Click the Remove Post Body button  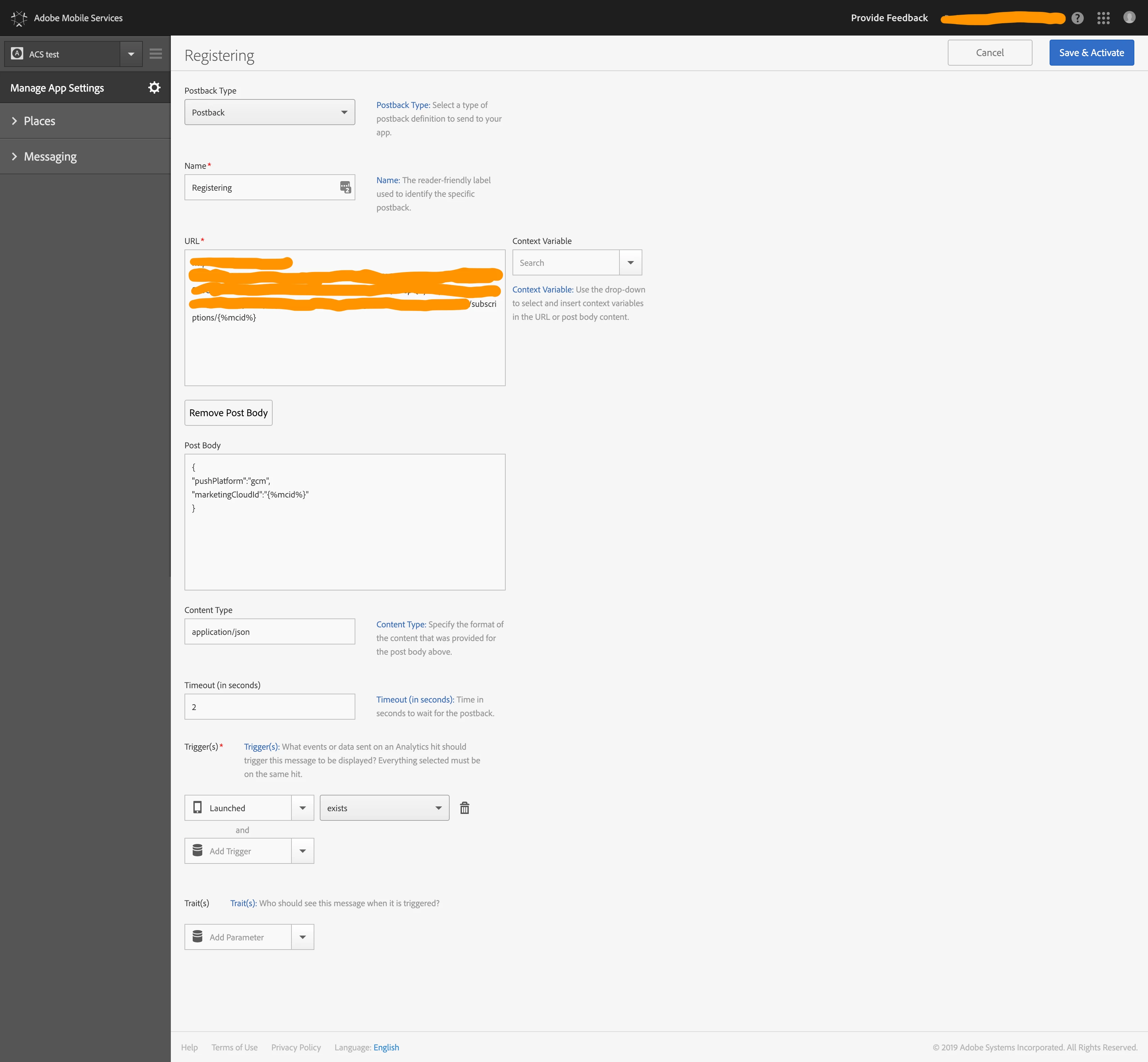pos(228,413)
